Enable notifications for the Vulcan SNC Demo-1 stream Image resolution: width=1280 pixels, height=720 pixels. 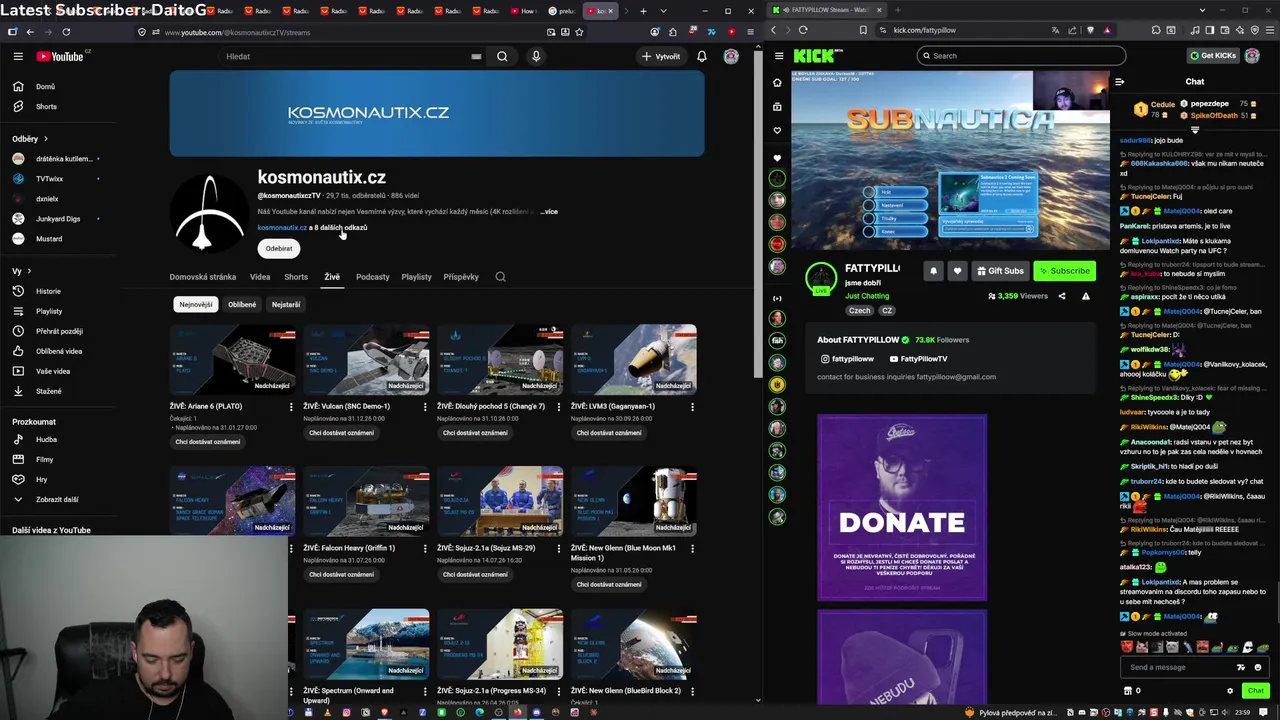[x=342, y=433]
